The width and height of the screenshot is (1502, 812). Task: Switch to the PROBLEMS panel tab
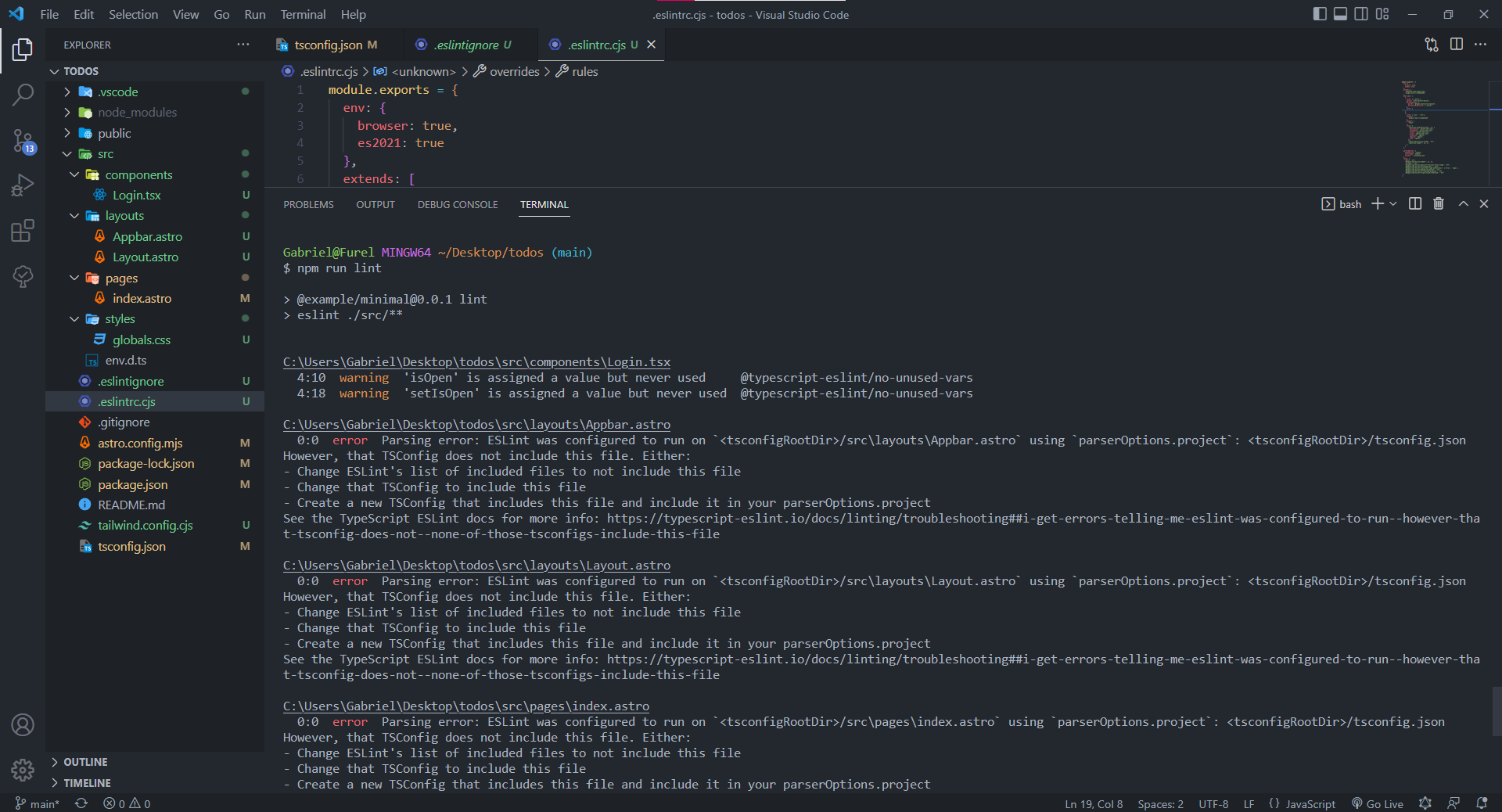click(x=308, y=204)
